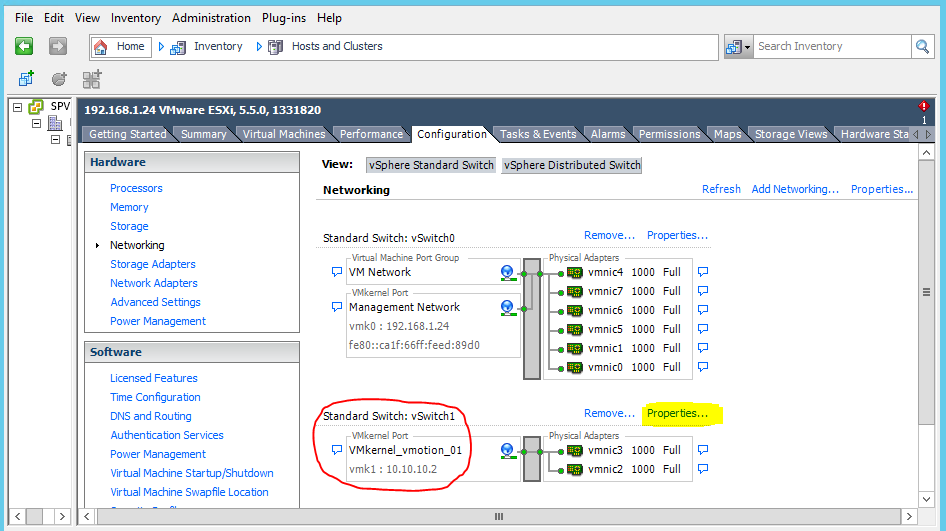The image size is (946, 531).
Task: Click the red alert icon in host header
Action: (923, 106)
